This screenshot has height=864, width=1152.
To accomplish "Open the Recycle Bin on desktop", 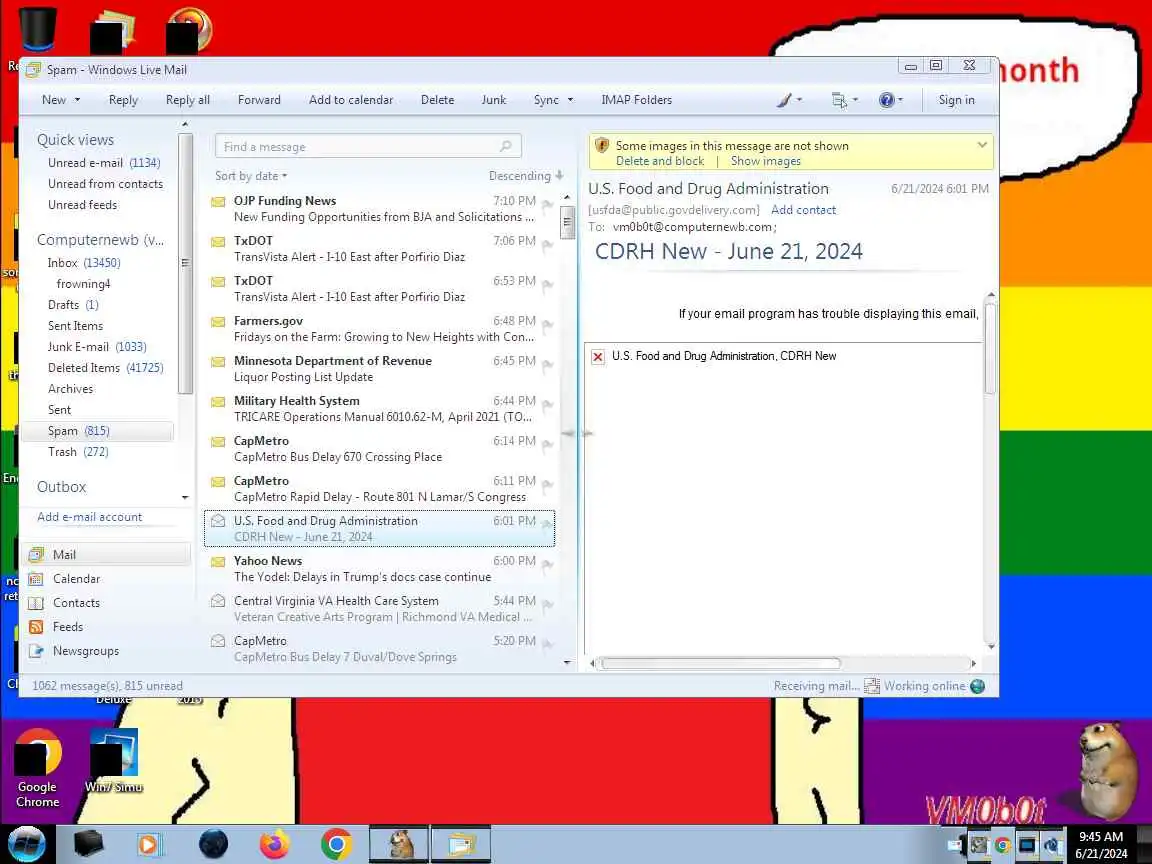I will click(37, 29).
